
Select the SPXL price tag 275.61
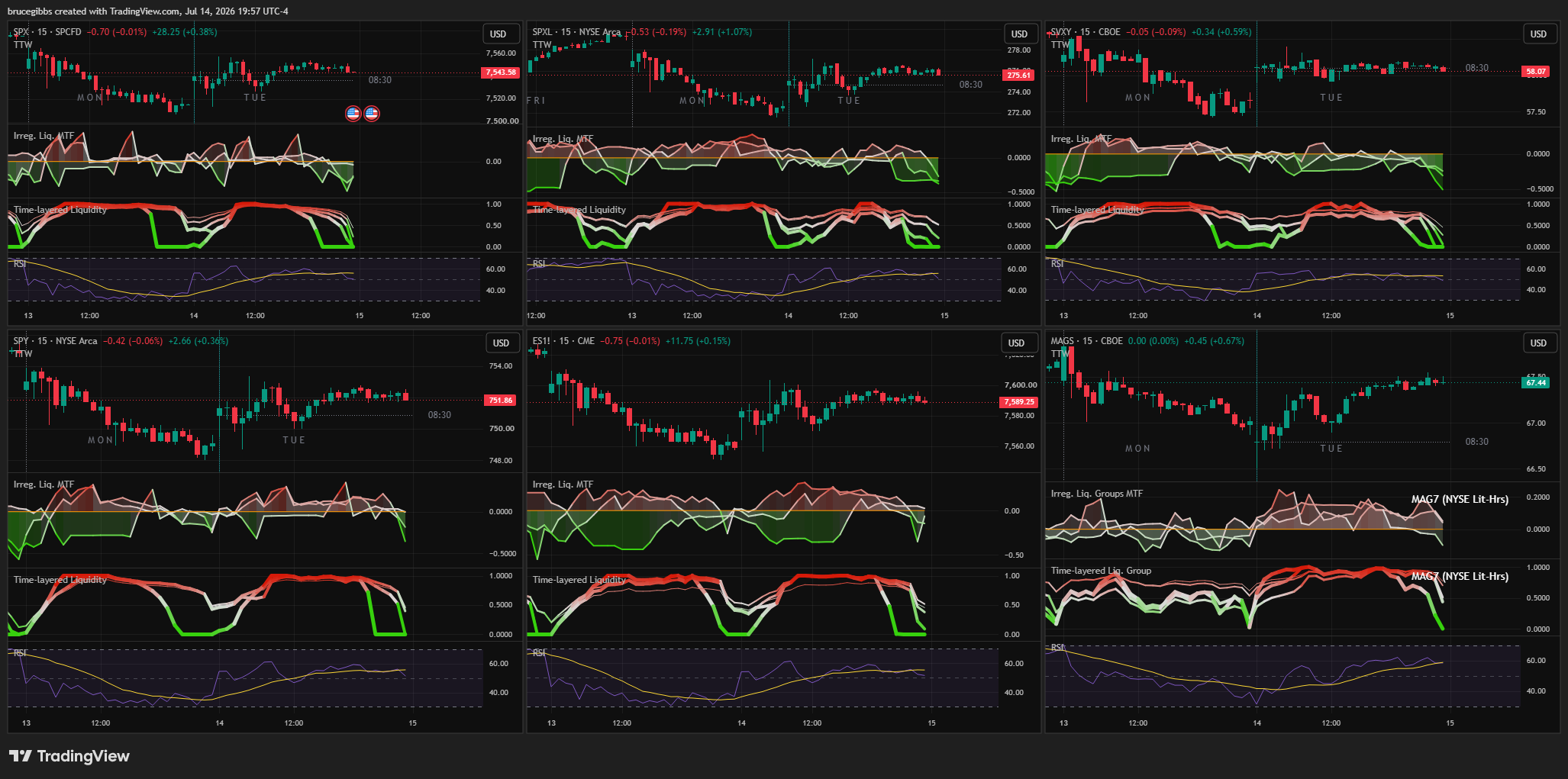pyautogui.click(x=1018, y=75)
